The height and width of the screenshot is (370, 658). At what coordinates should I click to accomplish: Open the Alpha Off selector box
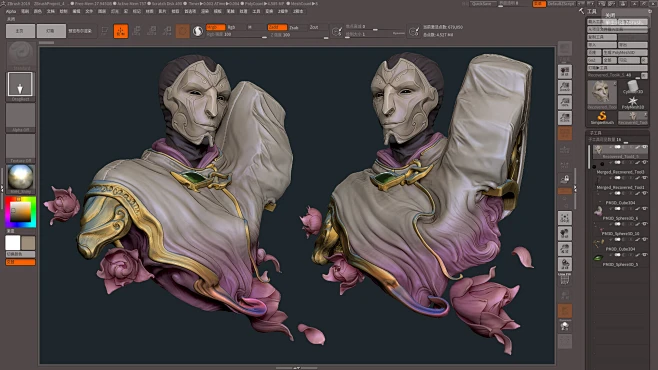click(x=20, y=117)
